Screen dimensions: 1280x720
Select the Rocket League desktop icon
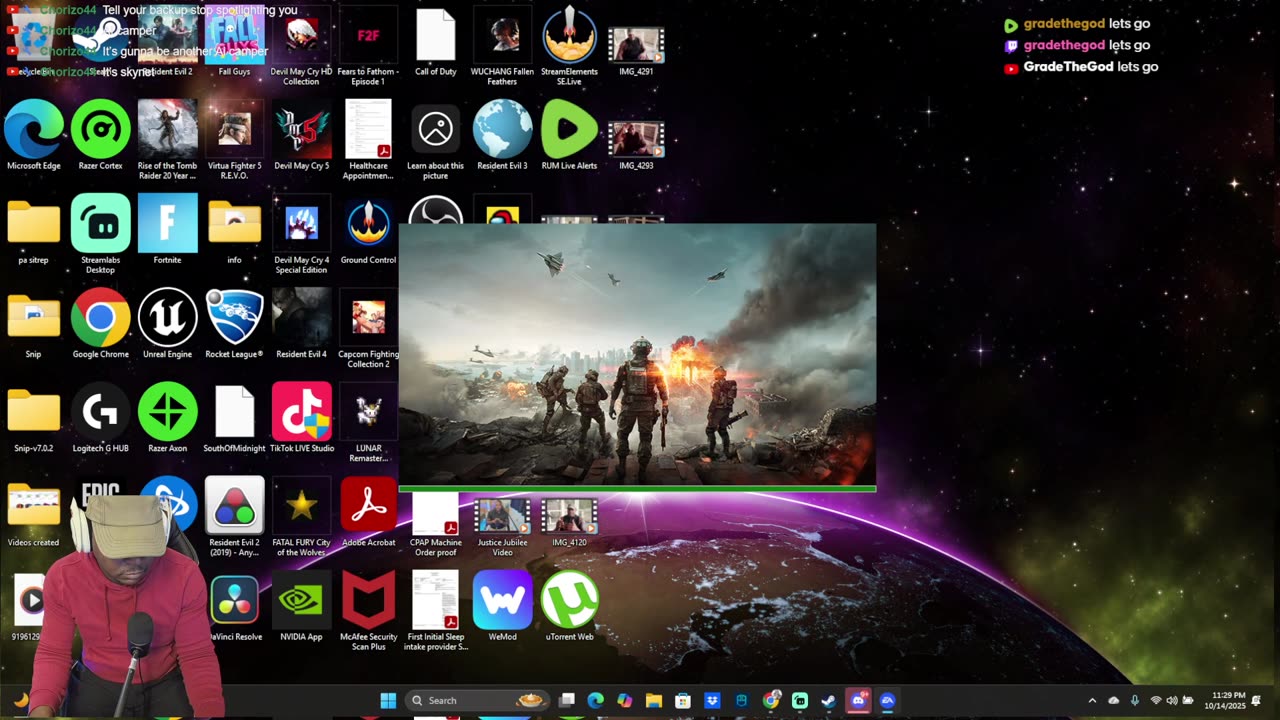234,324
